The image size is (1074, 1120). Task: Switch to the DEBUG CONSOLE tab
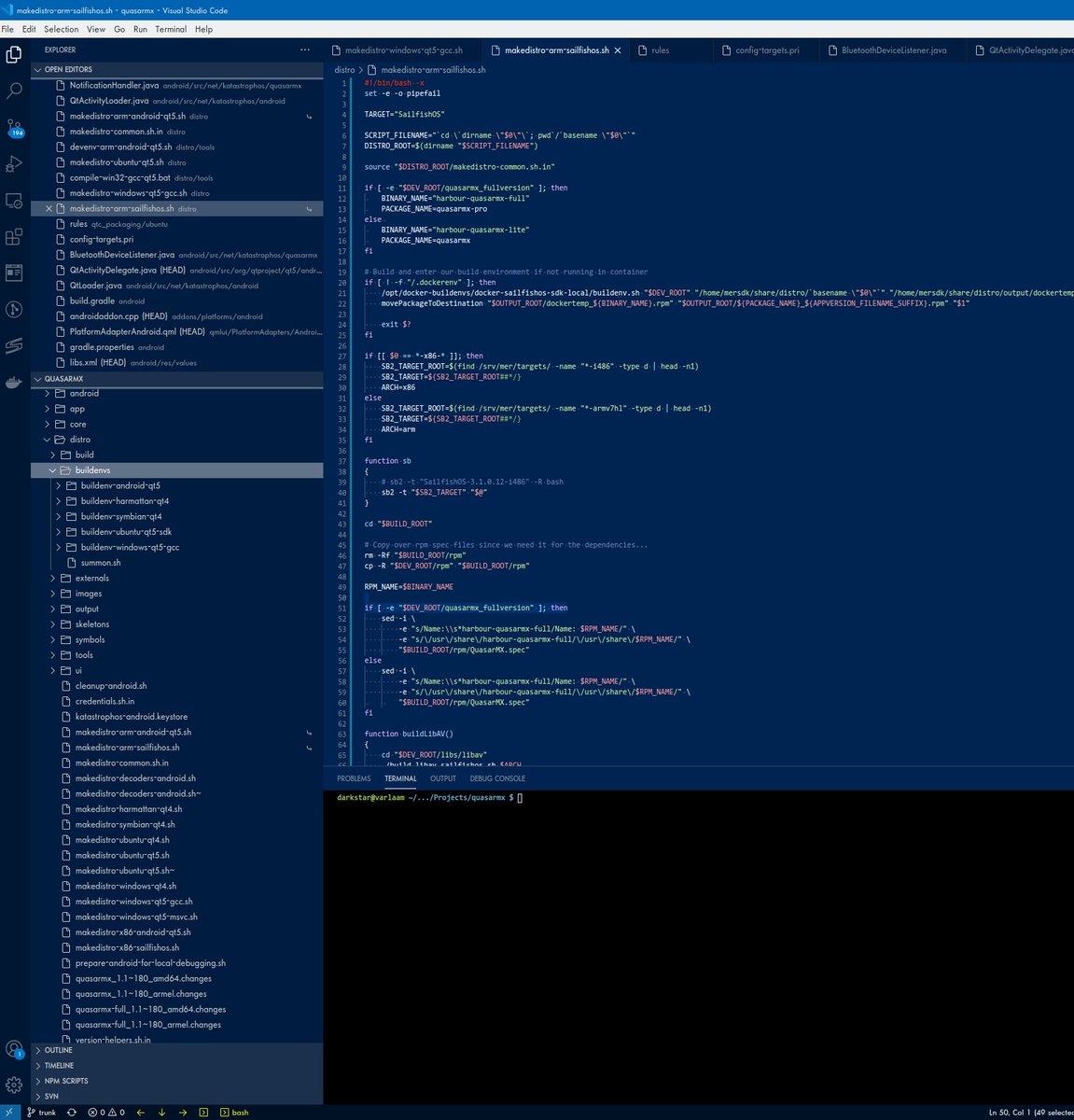[497, 778]
